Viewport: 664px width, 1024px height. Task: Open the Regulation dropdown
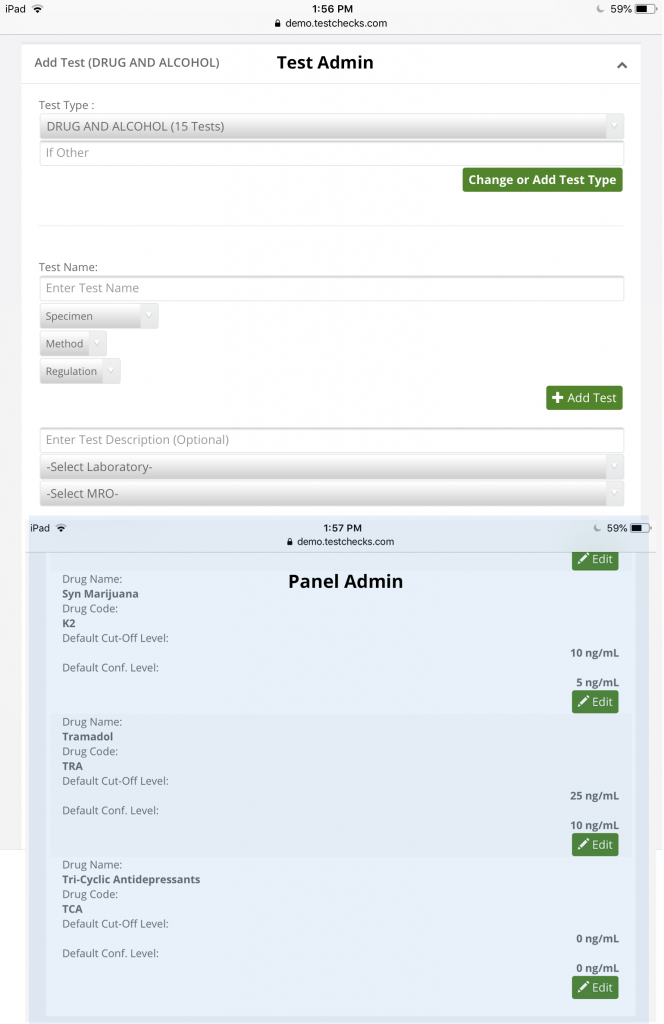click(x=80, y=371)
